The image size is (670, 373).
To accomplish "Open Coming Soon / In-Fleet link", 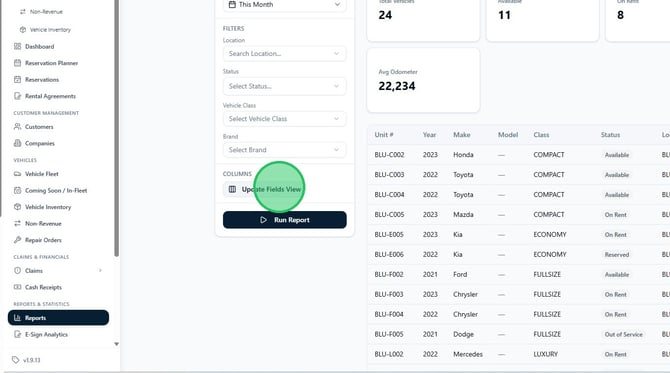I will click(56, 191).
